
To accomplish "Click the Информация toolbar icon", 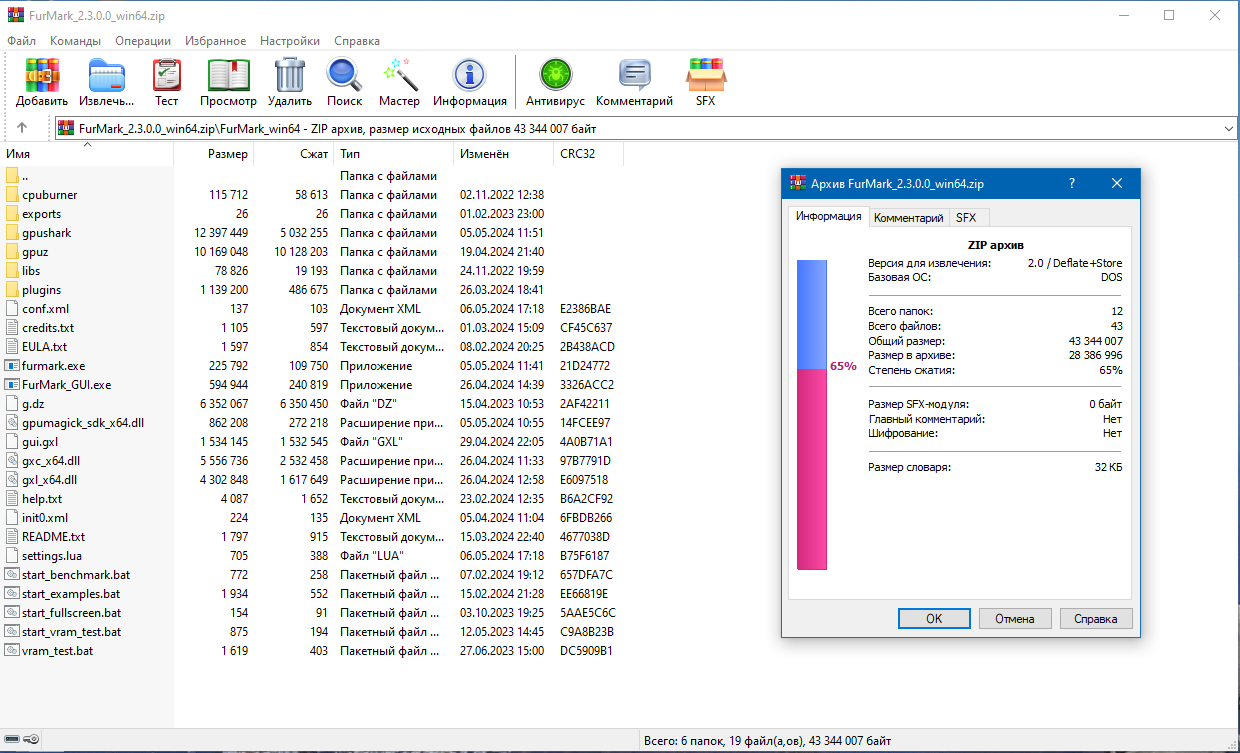I will click(469, 75).
